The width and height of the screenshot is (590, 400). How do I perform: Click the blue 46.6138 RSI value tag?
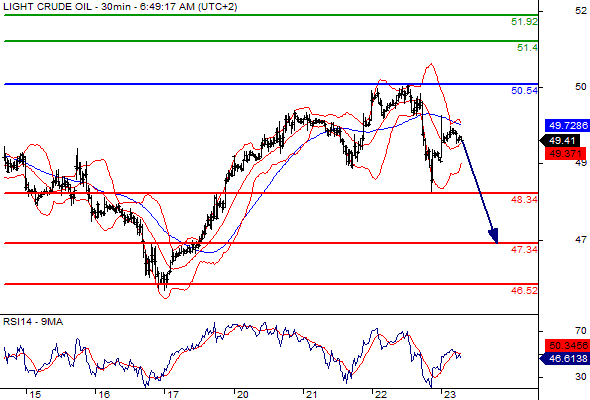point(564,359)
